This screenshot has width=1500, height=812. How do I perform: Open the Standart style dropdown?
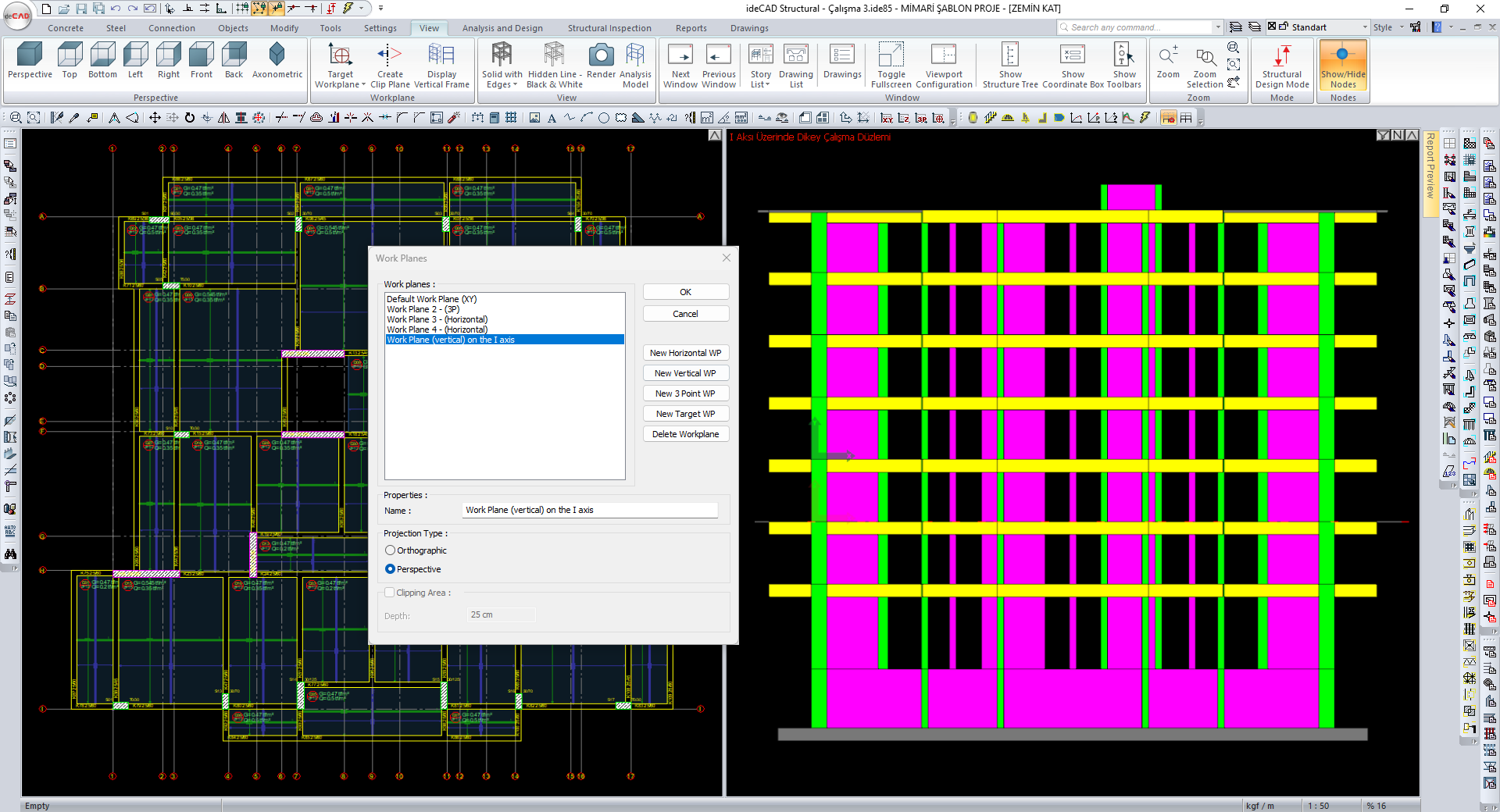pyautogui.click(x=1365, y=27)
